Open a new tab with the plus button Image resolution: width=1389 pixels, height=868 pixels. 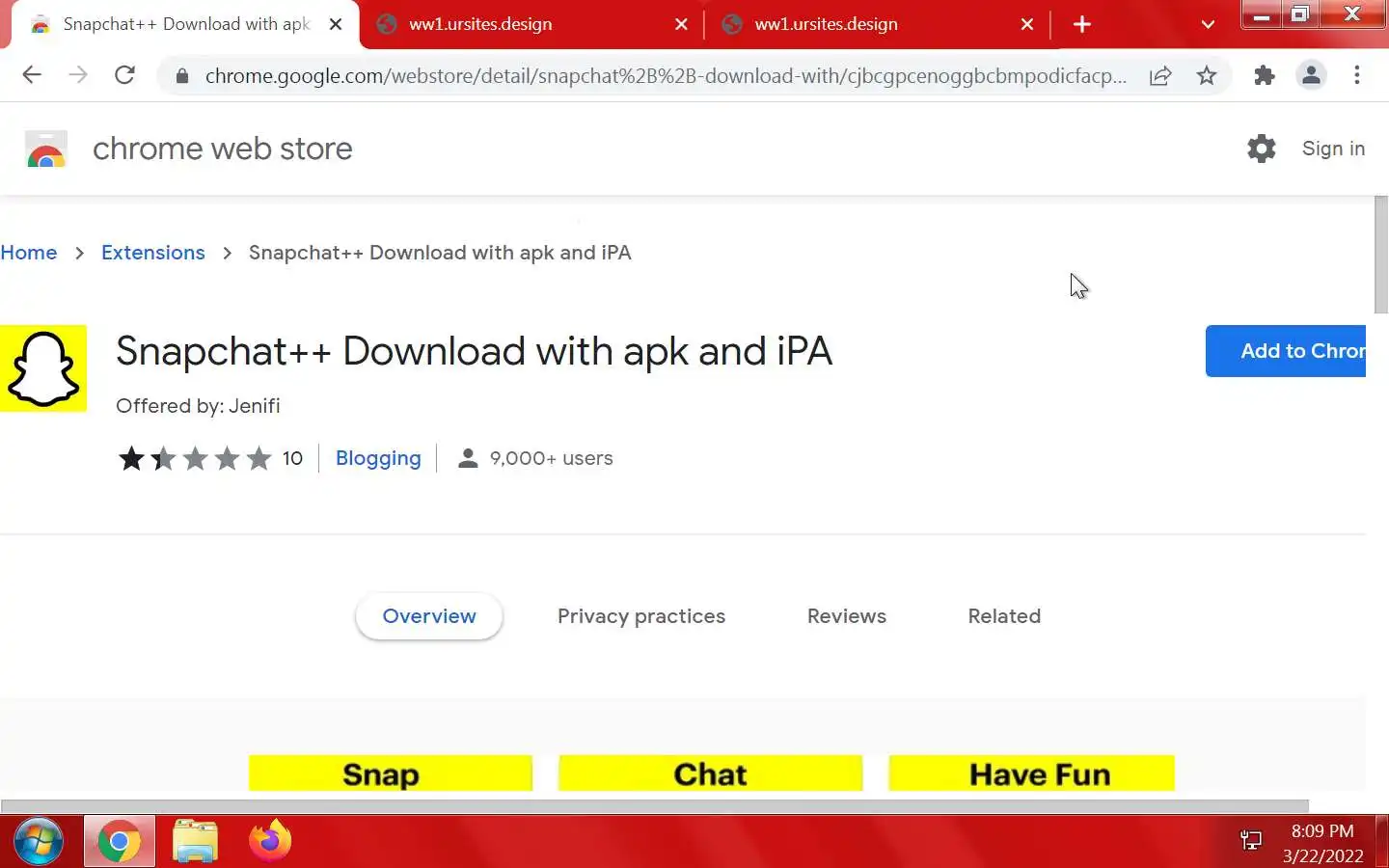pos(1082,24)
